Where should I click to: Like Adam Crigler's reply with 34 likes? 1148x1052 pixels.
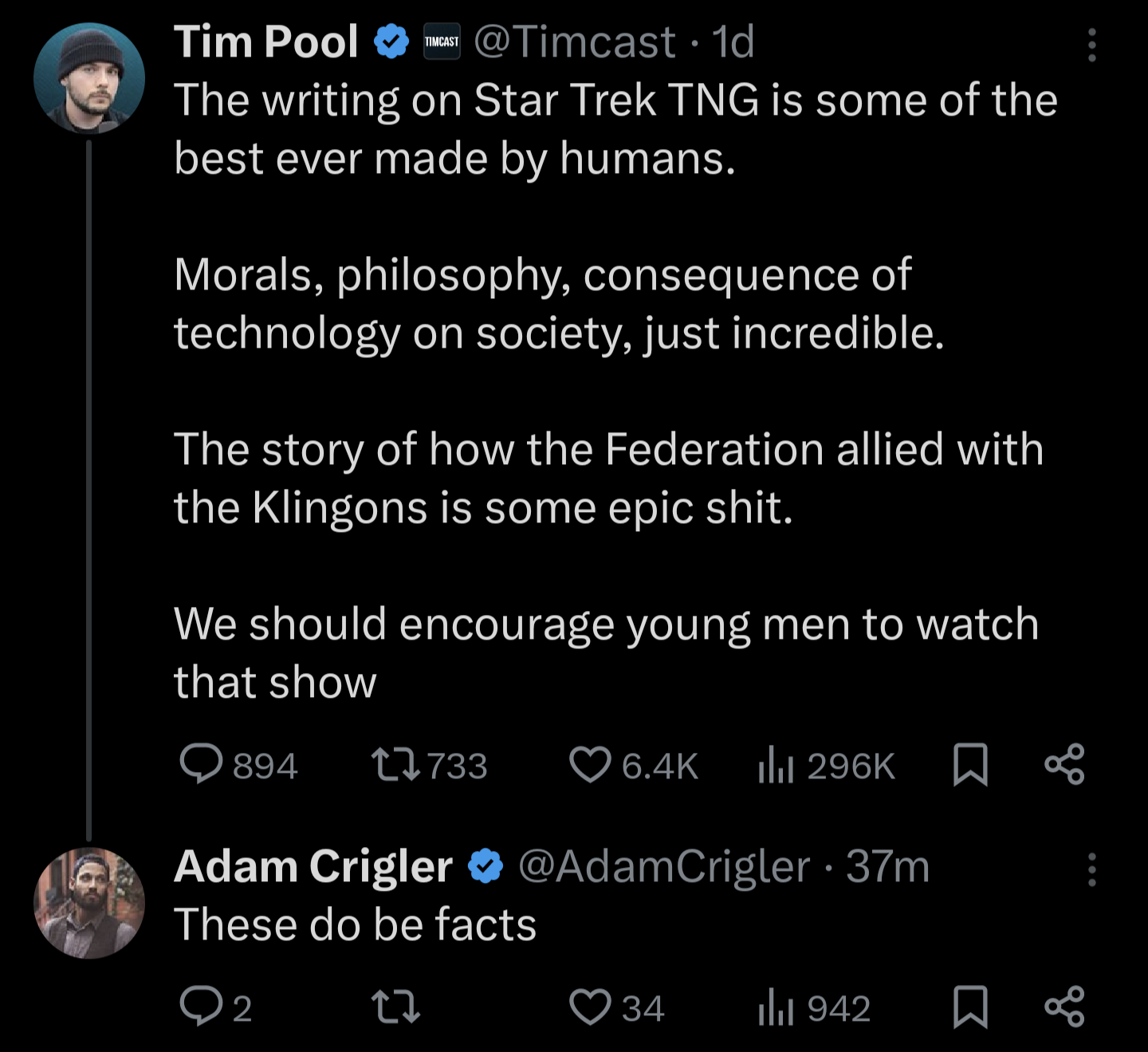[x=616, y=1007]
